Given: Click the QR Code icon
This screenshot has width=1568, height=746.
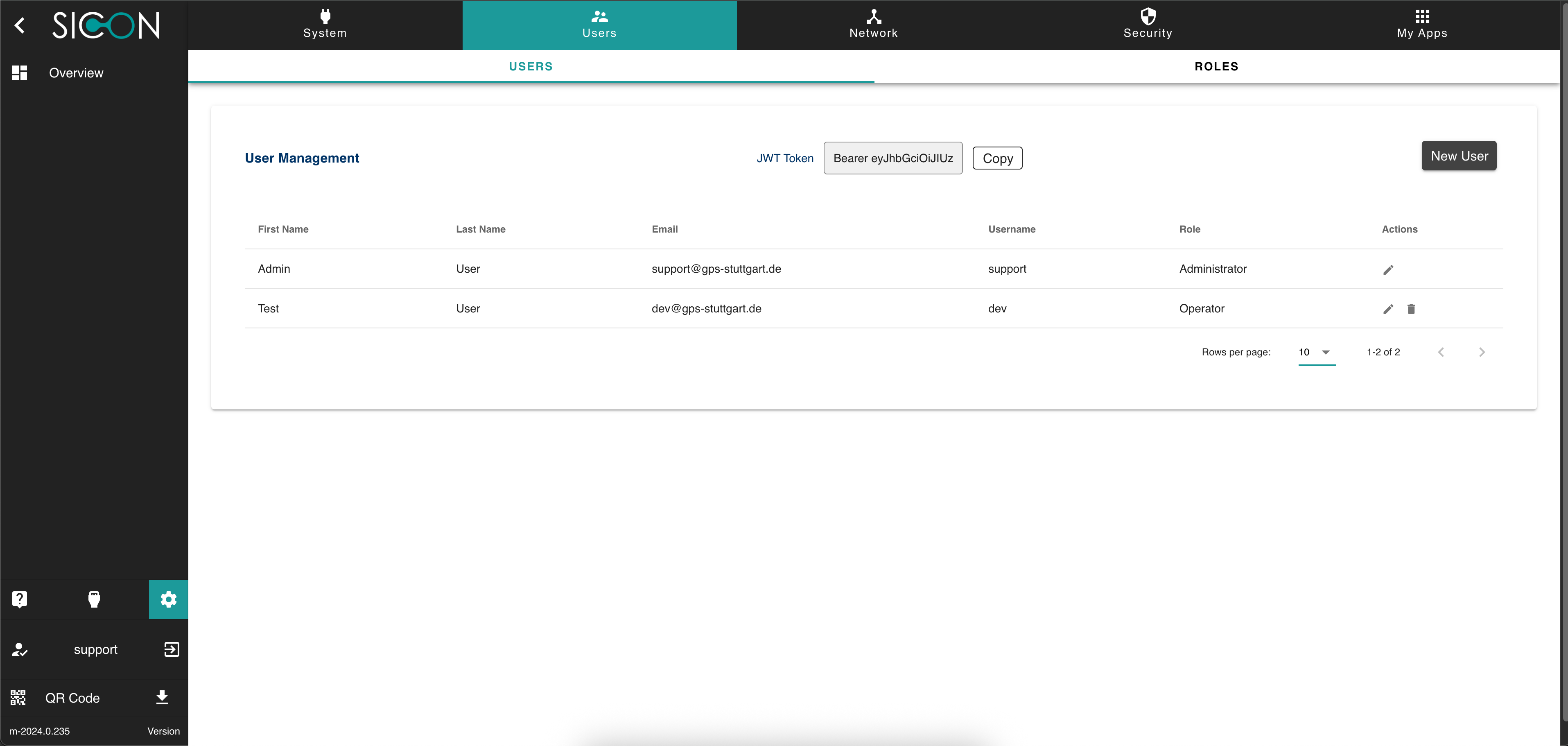Looking at the screenshot, I should (18, 697).
